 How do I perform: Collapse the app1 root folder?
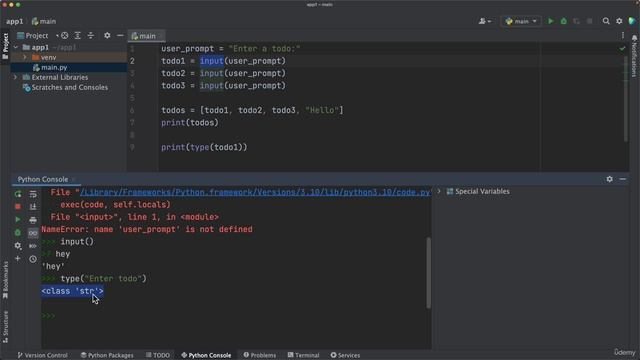pos(16,47)
